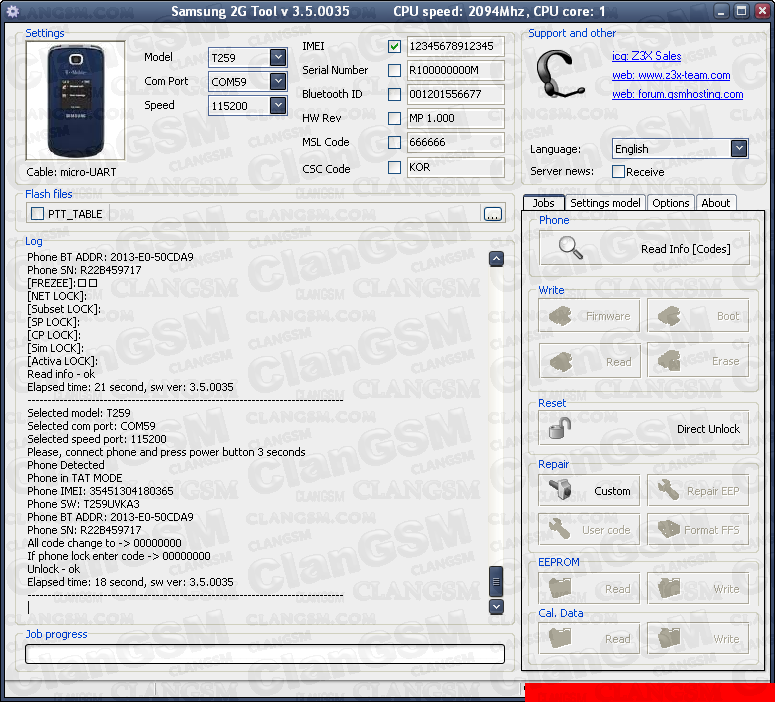This screenshot has width=775, height=702.
Task: Uncheck the IMEI checkbox
Action: coord(394,46)
